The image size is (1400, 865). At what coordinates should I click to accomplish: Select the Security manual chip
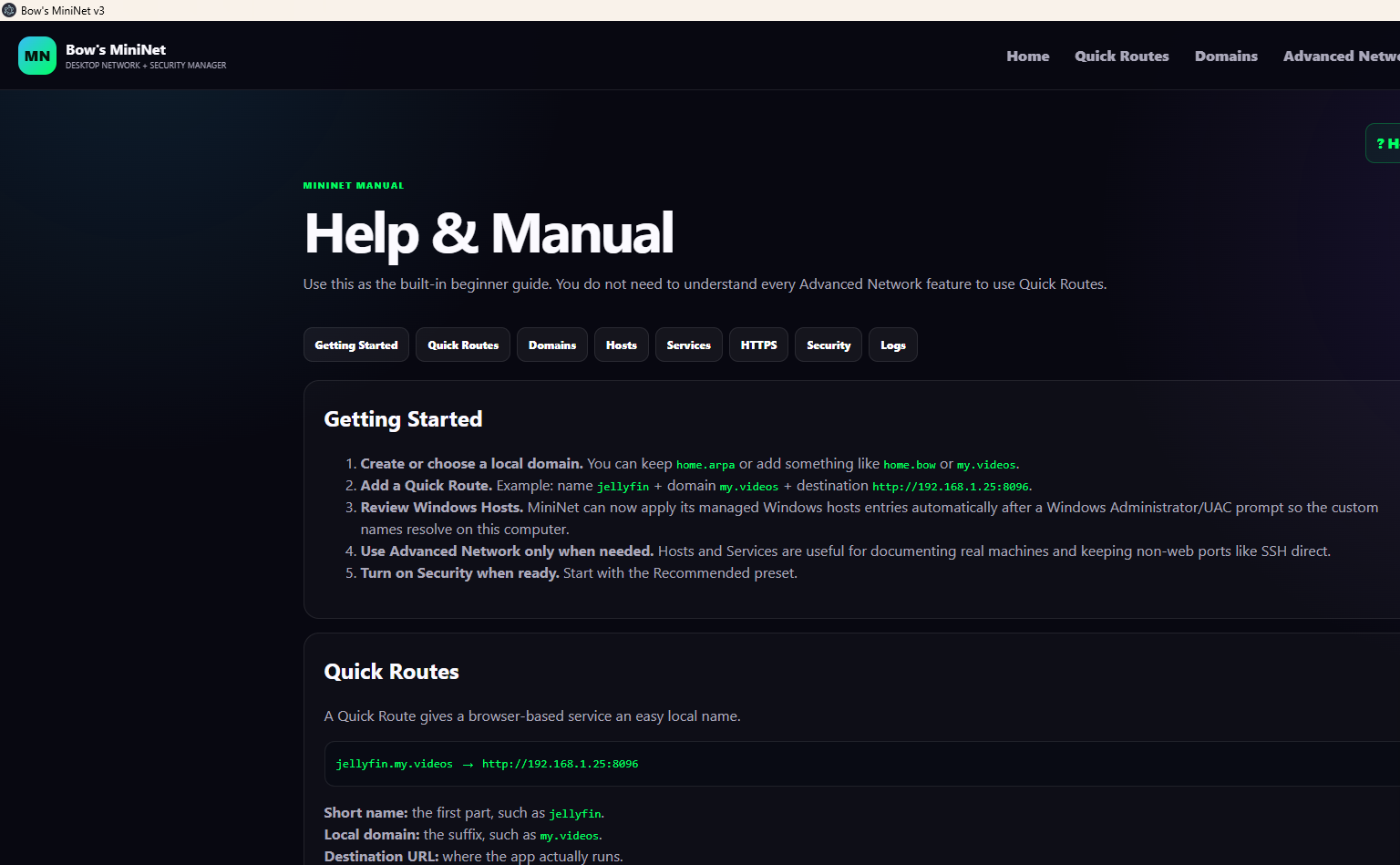829,345
